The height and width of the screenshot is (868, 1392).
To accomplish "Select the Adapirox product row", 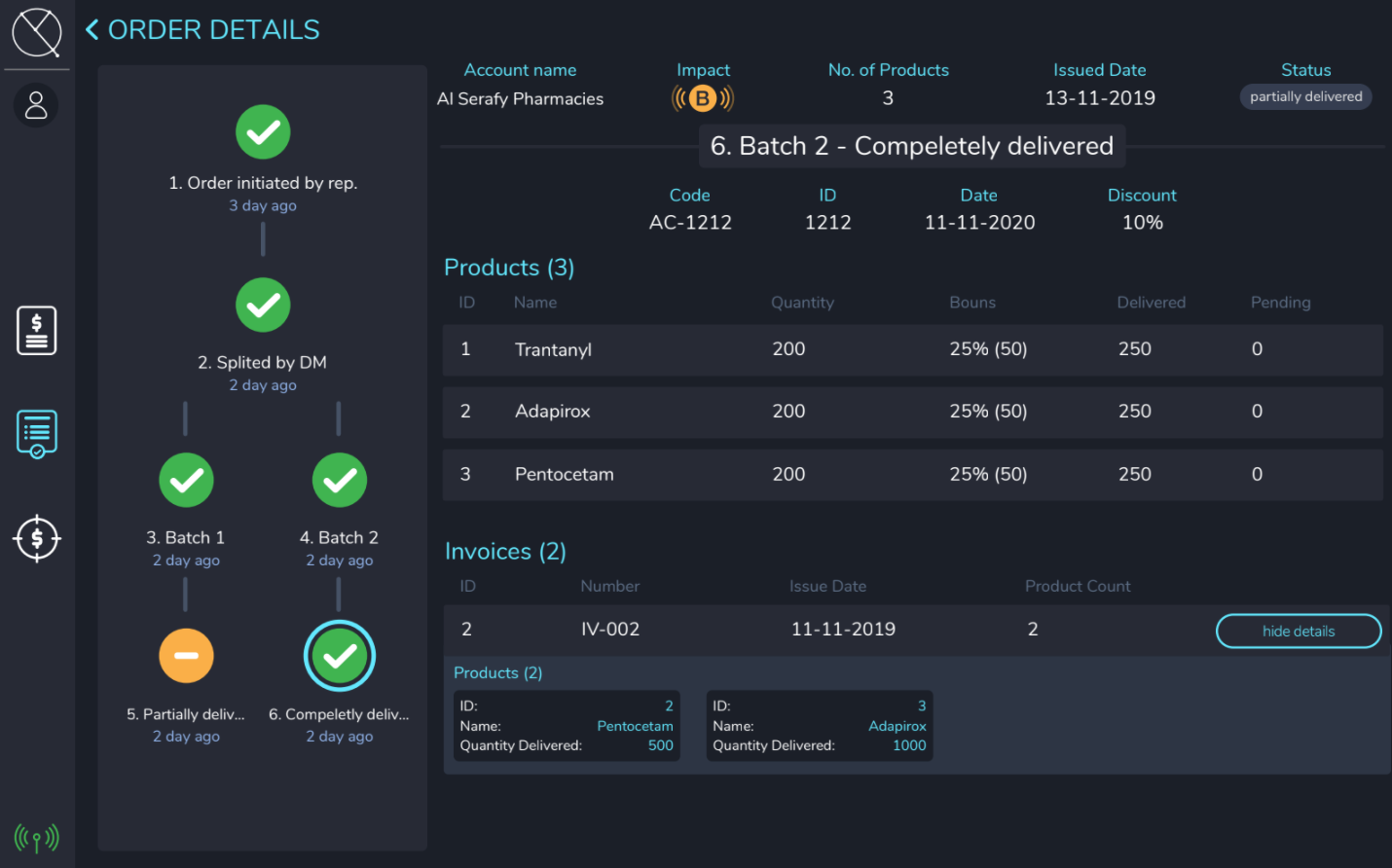I will pyautogui.click(x=912, y=412).
